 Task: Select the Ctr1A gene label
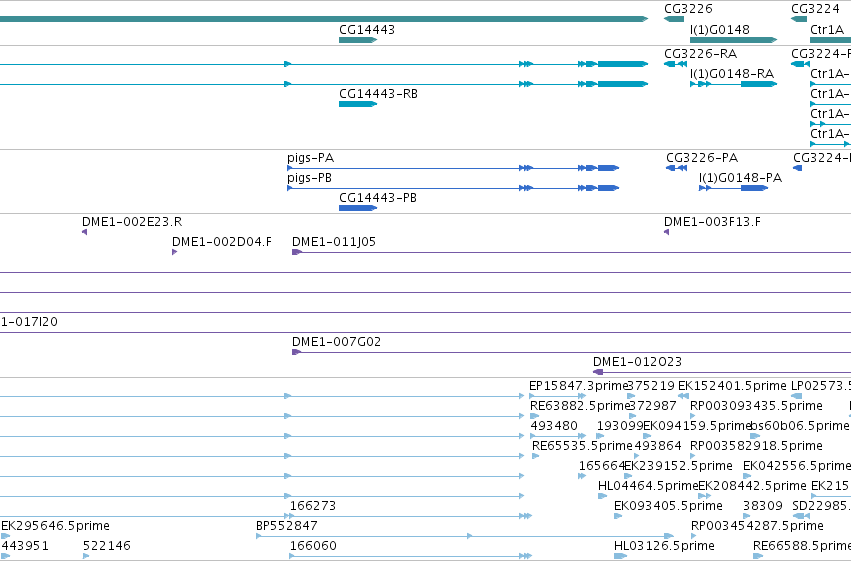[x=827, y=30]
